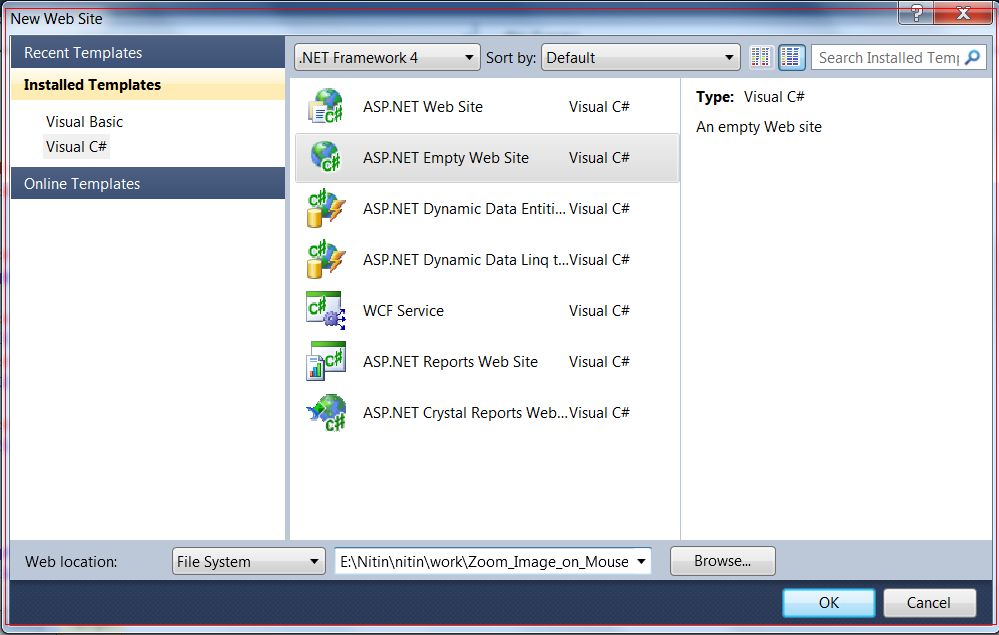Select the Visual C# language node
Viewport: 999px width, 635px height.
coord(76,146)
